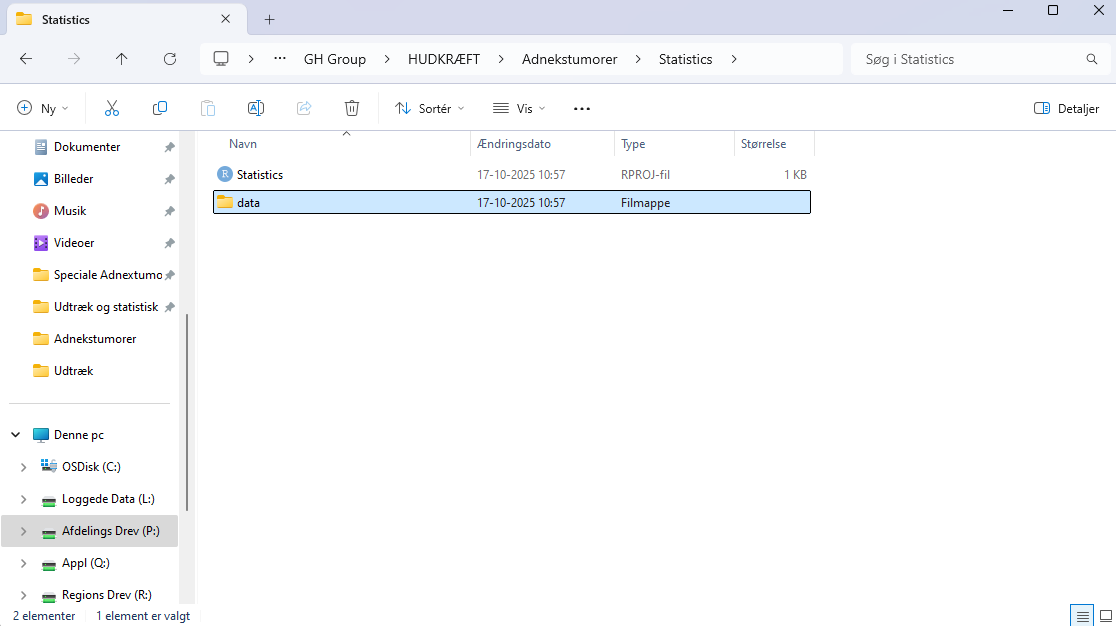Open the three-dots more options menu
1116x626 pixels.
point(582,108)
